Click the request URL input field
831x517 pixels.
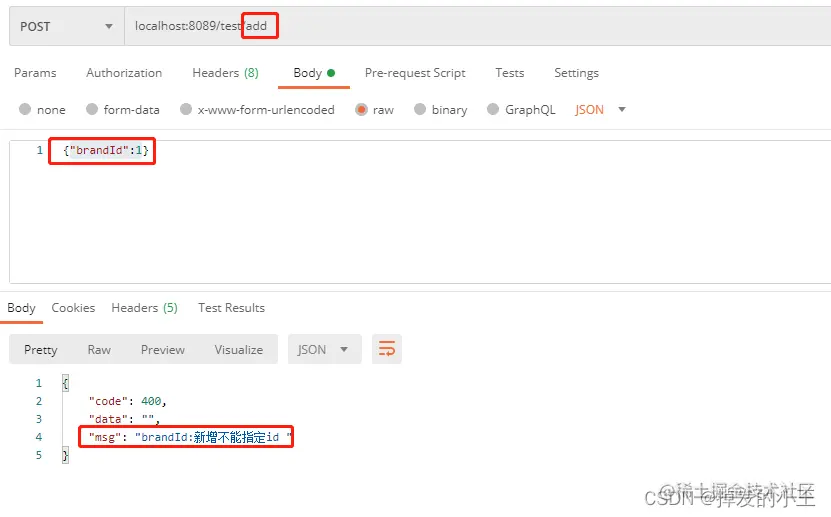[477, 26]
